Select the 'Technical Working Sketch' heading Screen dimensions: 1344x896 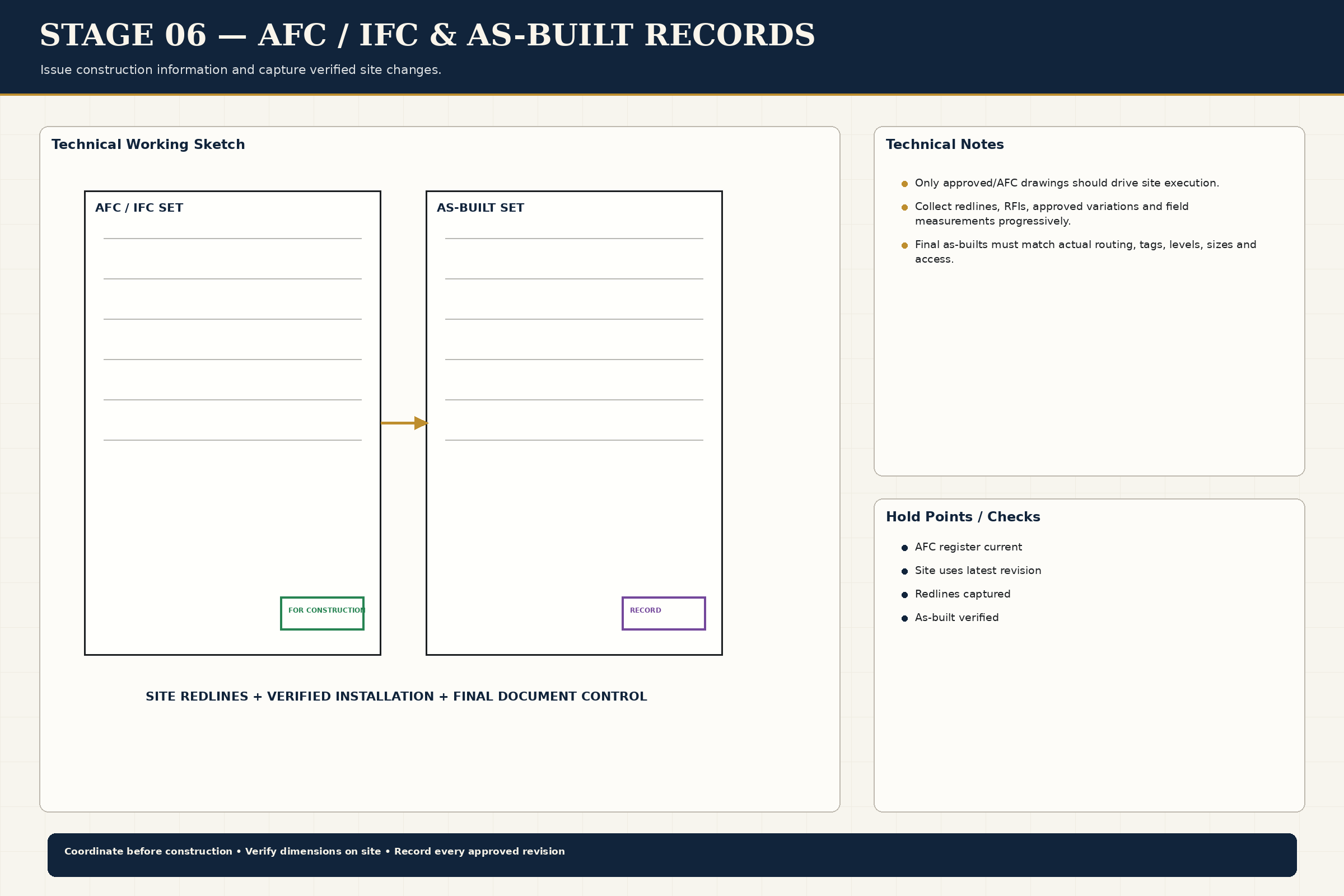148,144
